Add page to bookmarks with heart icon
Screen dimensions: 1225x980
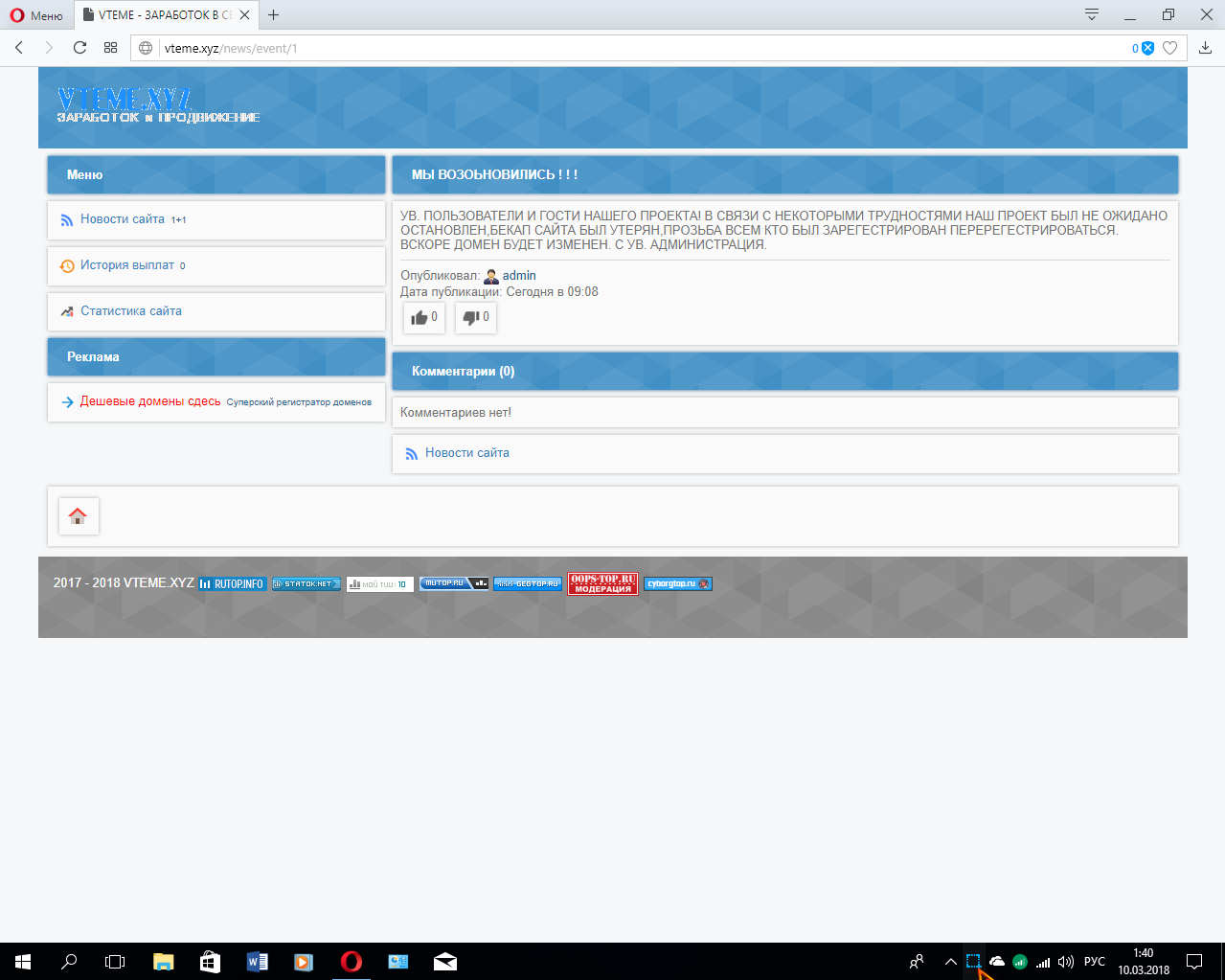pyautogui.click(x=1169, y=48)
